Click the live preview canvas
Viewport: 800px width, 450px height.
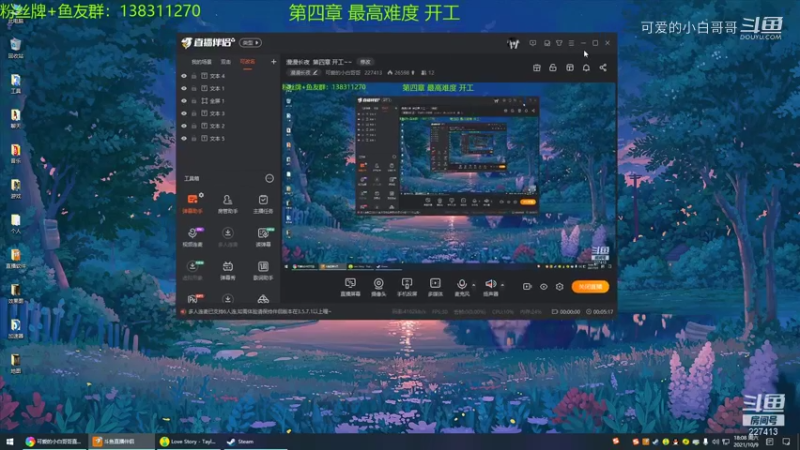(x=449, y=177)
